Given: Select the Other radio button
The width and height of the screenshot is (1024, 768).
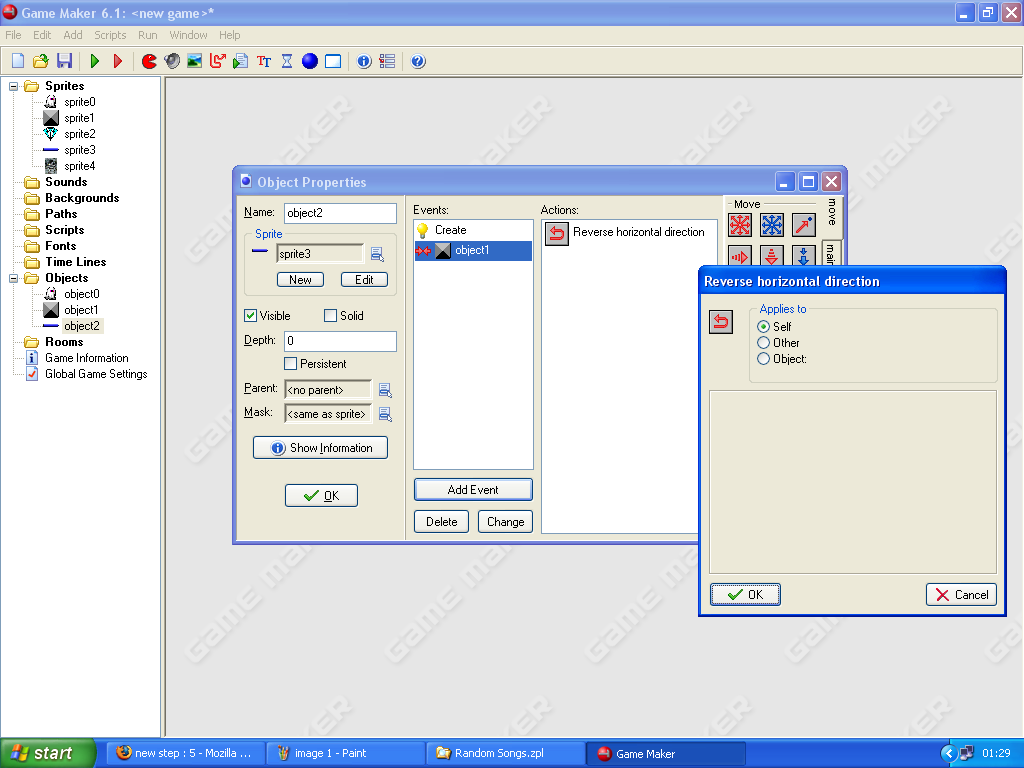Looking at the screenshot, I should pos(764,343).
